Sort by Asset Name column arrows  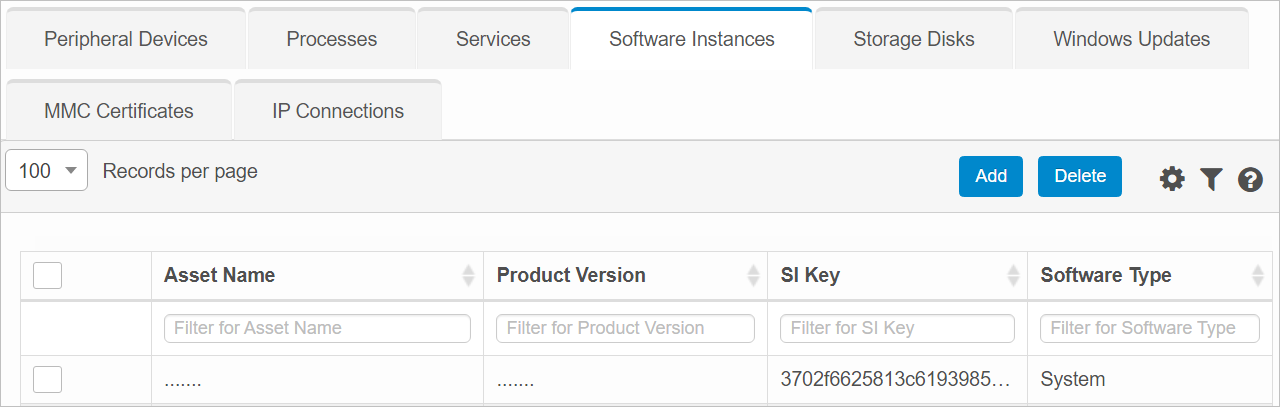point(468,276)
